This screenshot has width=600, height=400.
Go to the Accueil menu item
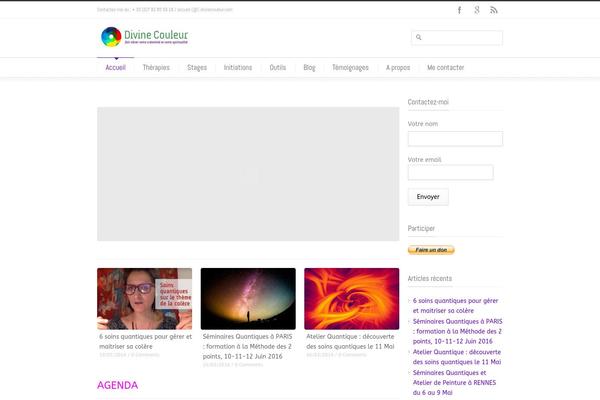pyautogui.click(x=116, y=68)
